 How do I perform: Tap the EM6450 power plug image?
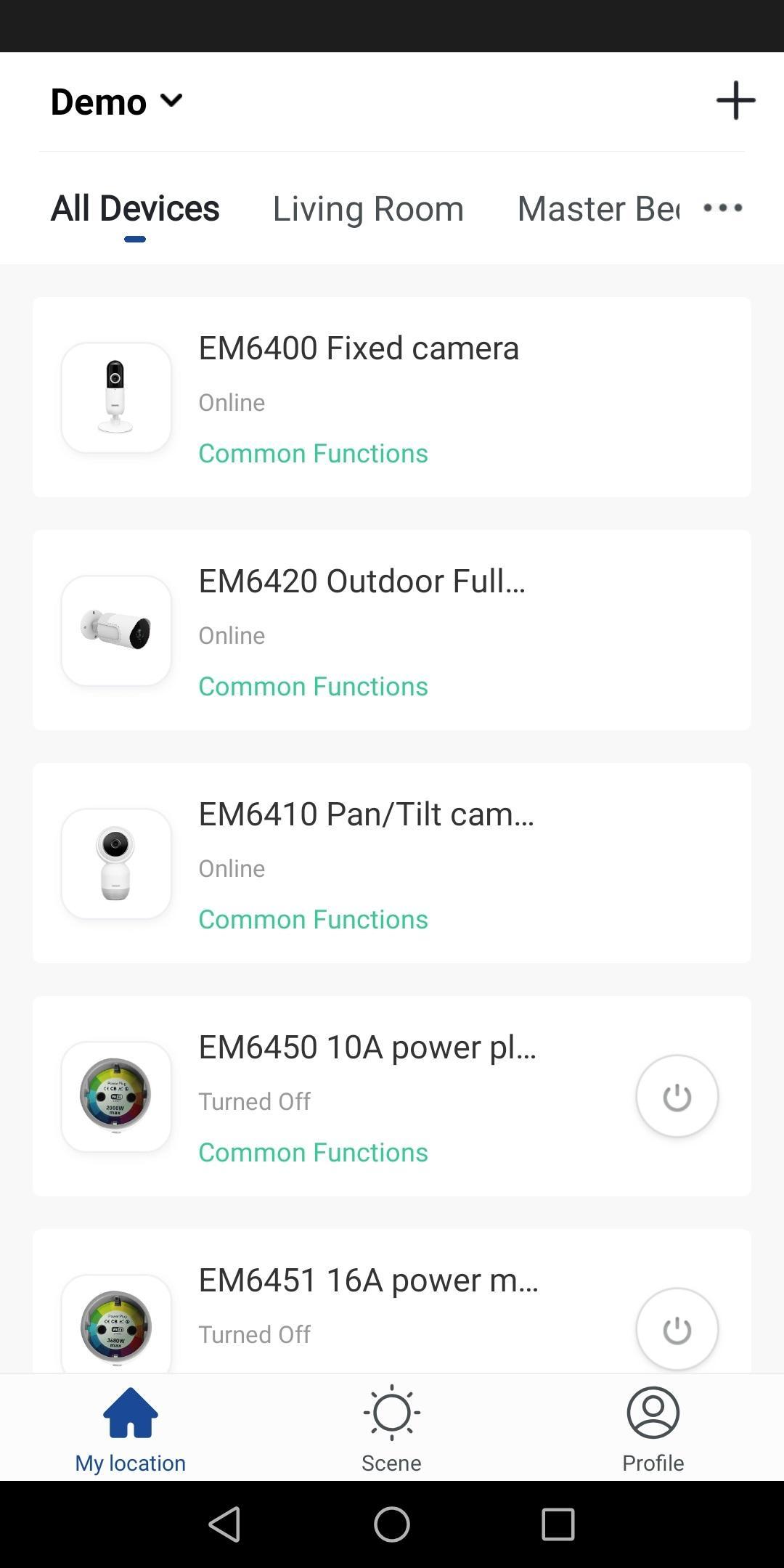click(x=116, y=1097)
